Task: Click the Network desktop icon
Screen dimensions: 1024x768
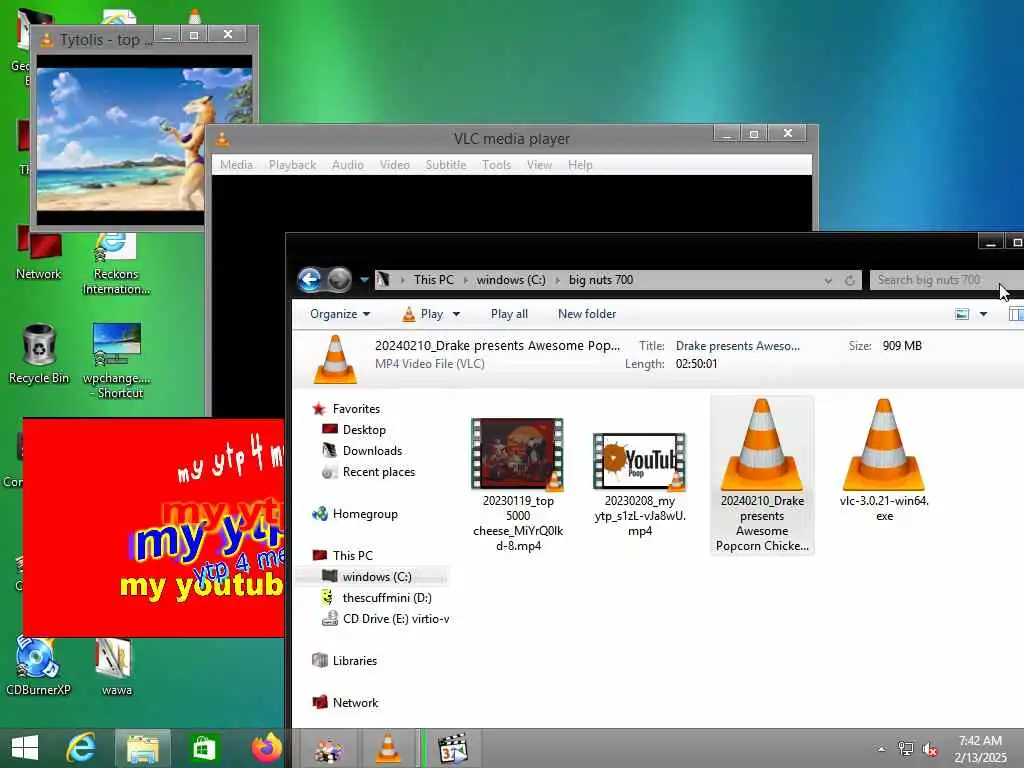Action: (39, 253)
